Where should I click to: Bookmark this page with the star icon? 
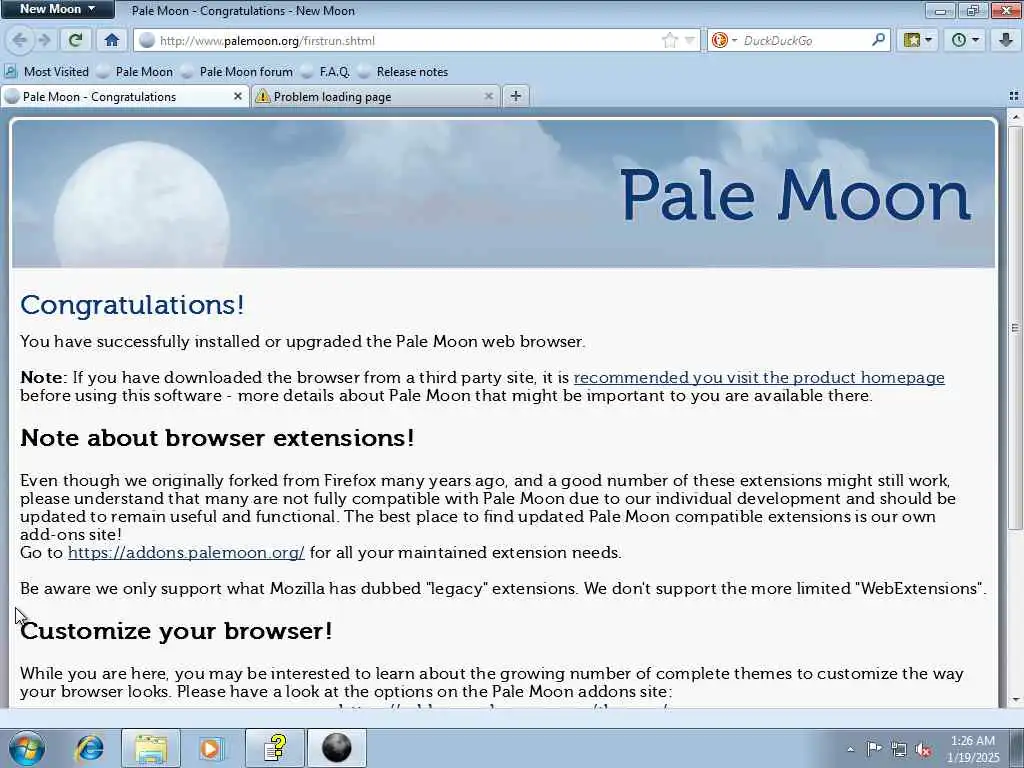tap(669, 40)
